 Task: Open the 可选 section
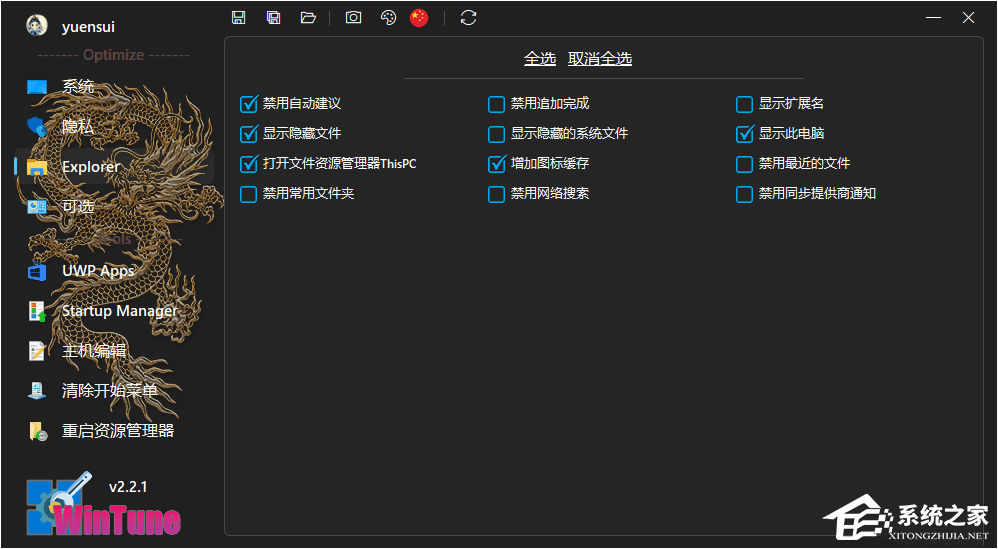[x=78, y=206]
